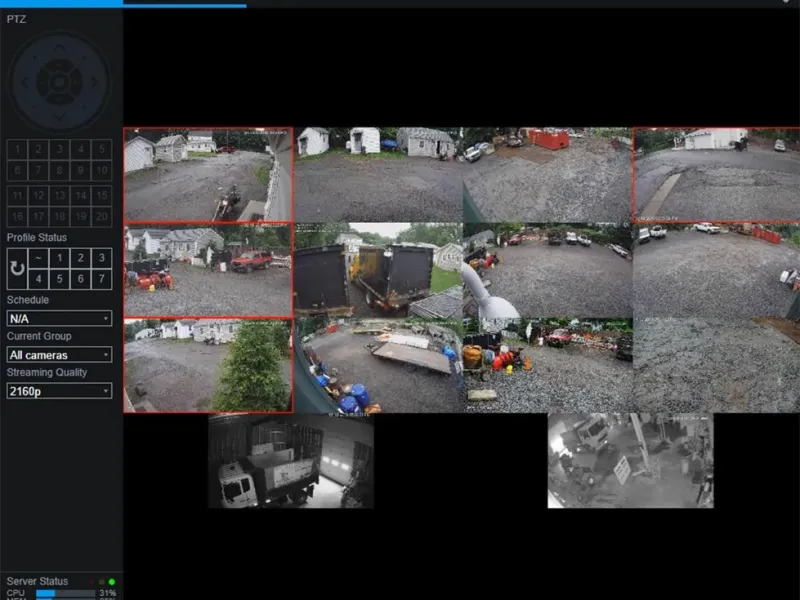Open the Schedule dropdown showing N/A
Screen dimensions: 800x600
point(59,318)
